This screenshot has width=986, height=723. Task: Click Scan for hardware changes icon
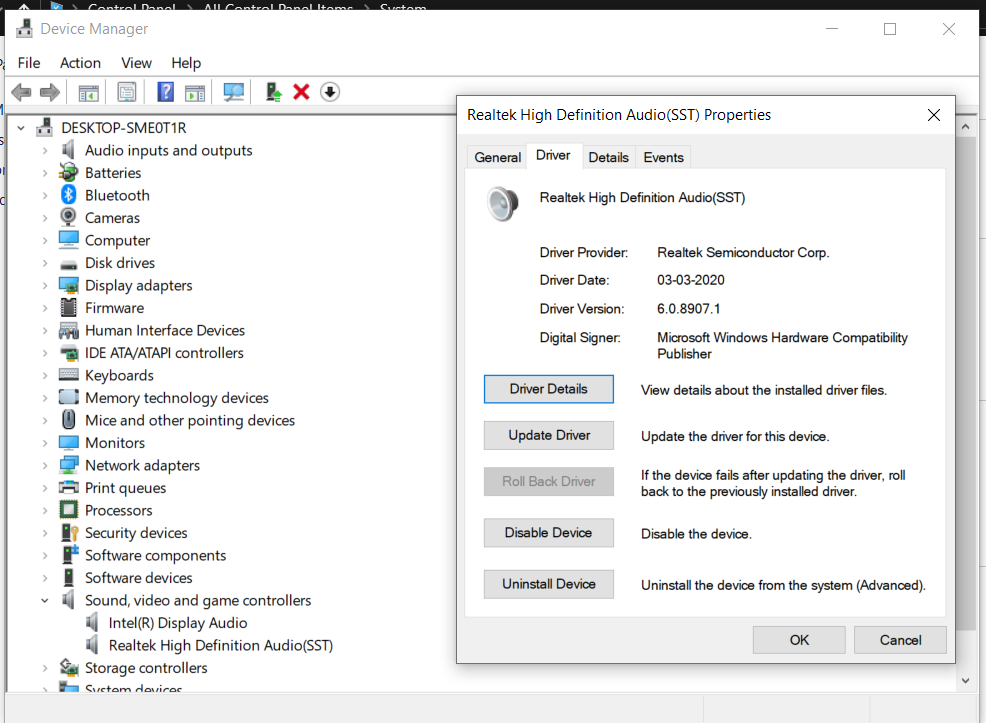pos(234,92)
